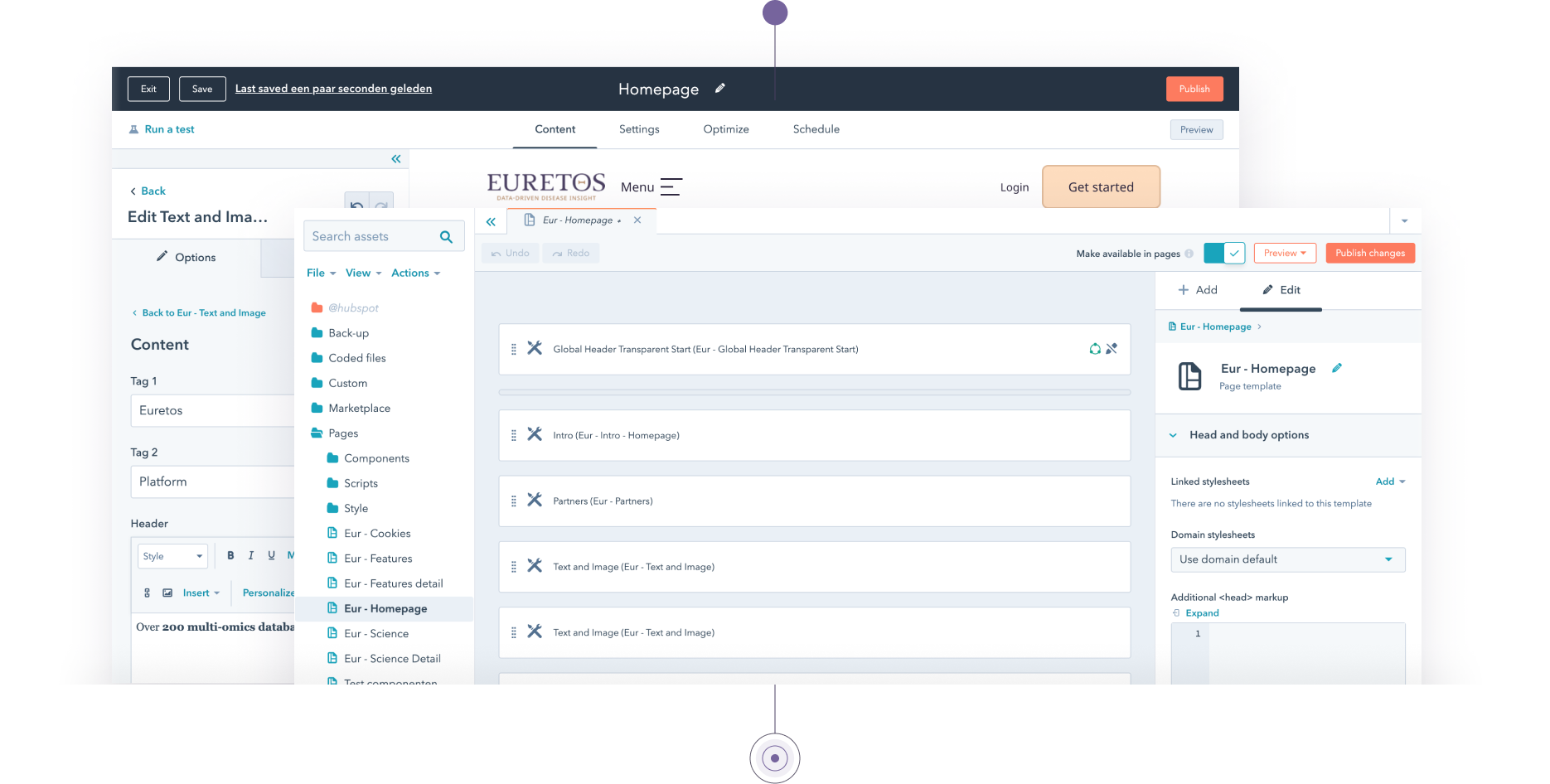Image resolution: width=1550 pixels, height=784 pixels.
Task: Toggle underline formatting in Header editor
Action: (271, 556)
